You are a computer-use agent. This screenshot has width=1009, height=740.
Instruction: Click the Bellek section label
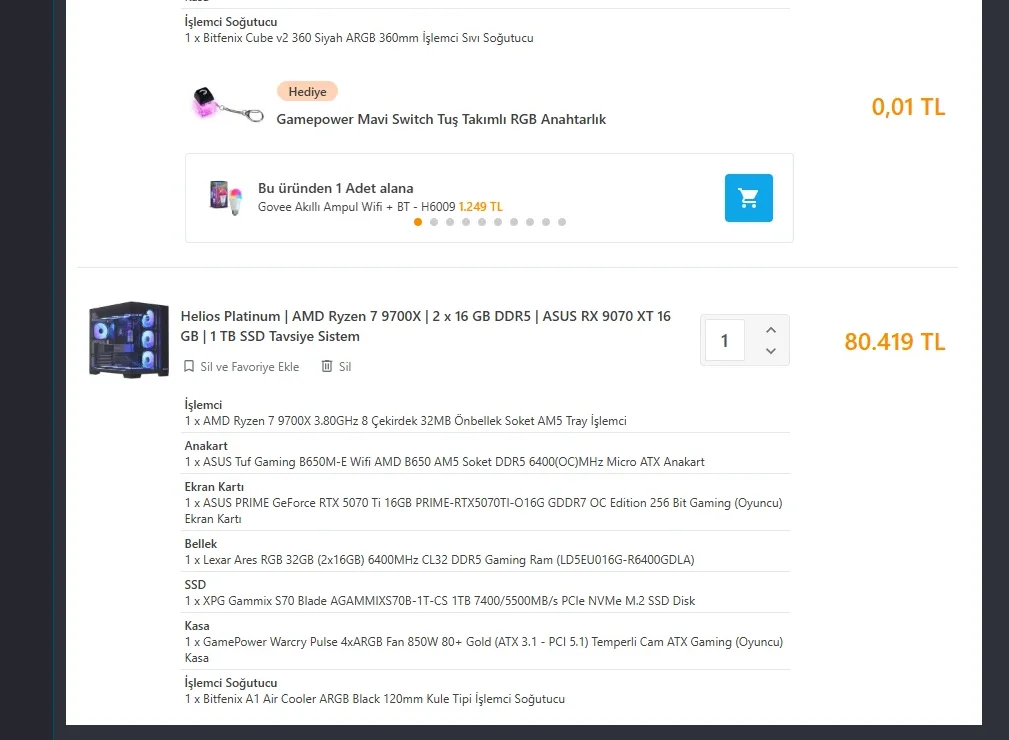click(x=201, y=544)
